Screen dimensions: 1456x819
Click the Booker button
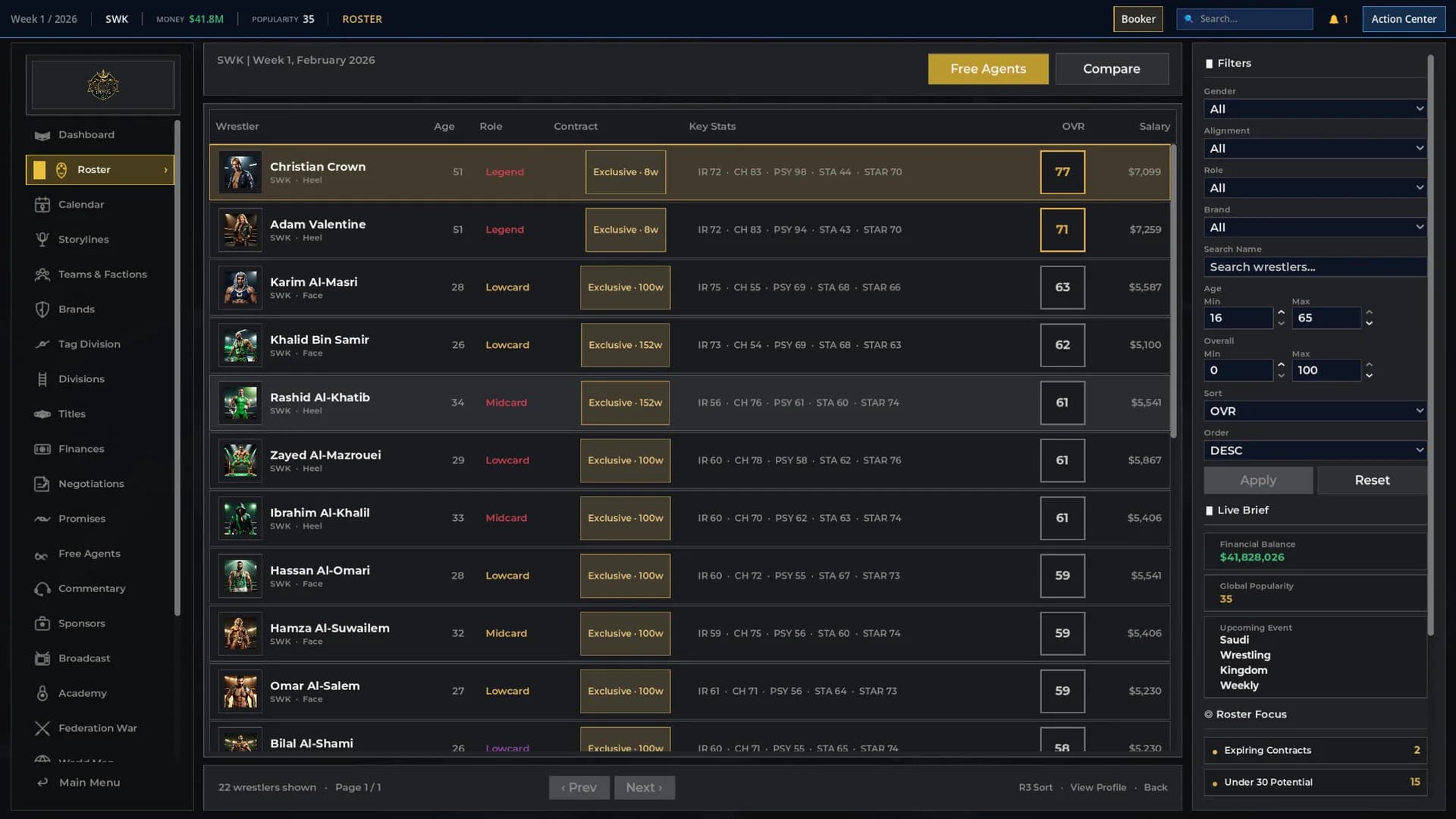point(1138,19)
